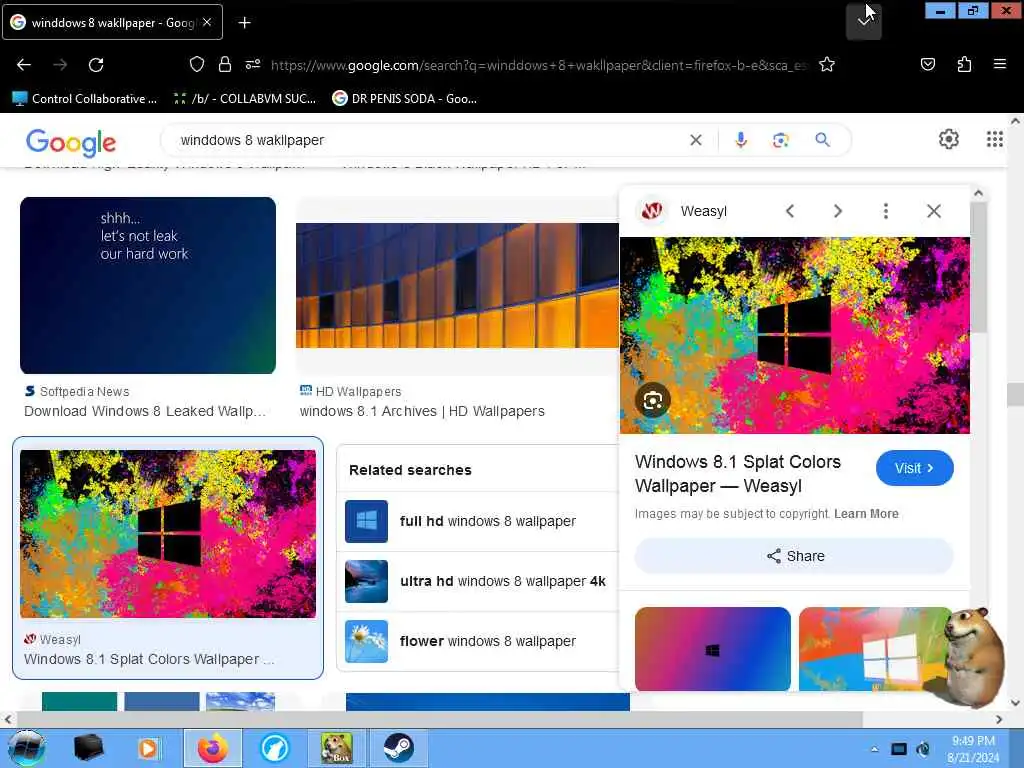This screenshot has width=1024, height=768.
Task: Open more options in the image preview panel
Action: click(886, 211)
